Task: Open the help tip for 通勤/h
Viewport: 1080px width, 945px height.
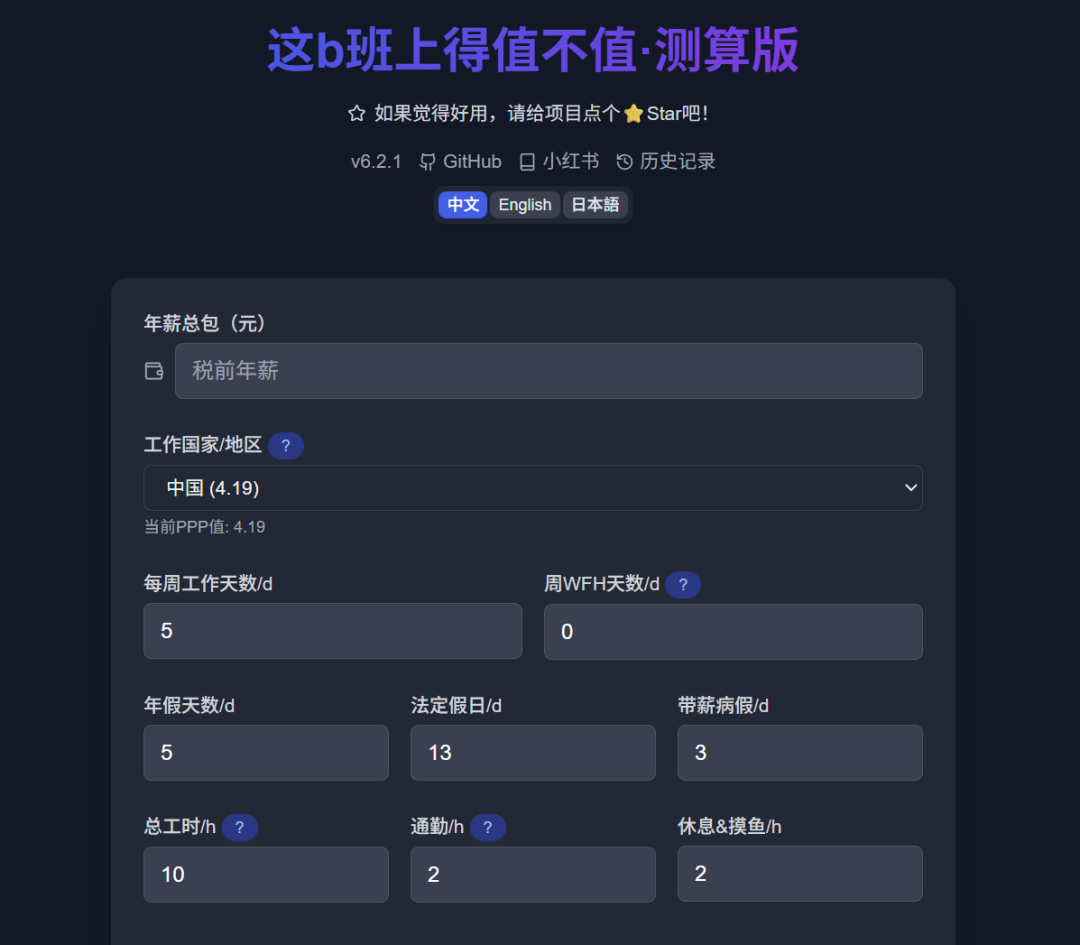Action: point(487,827)
